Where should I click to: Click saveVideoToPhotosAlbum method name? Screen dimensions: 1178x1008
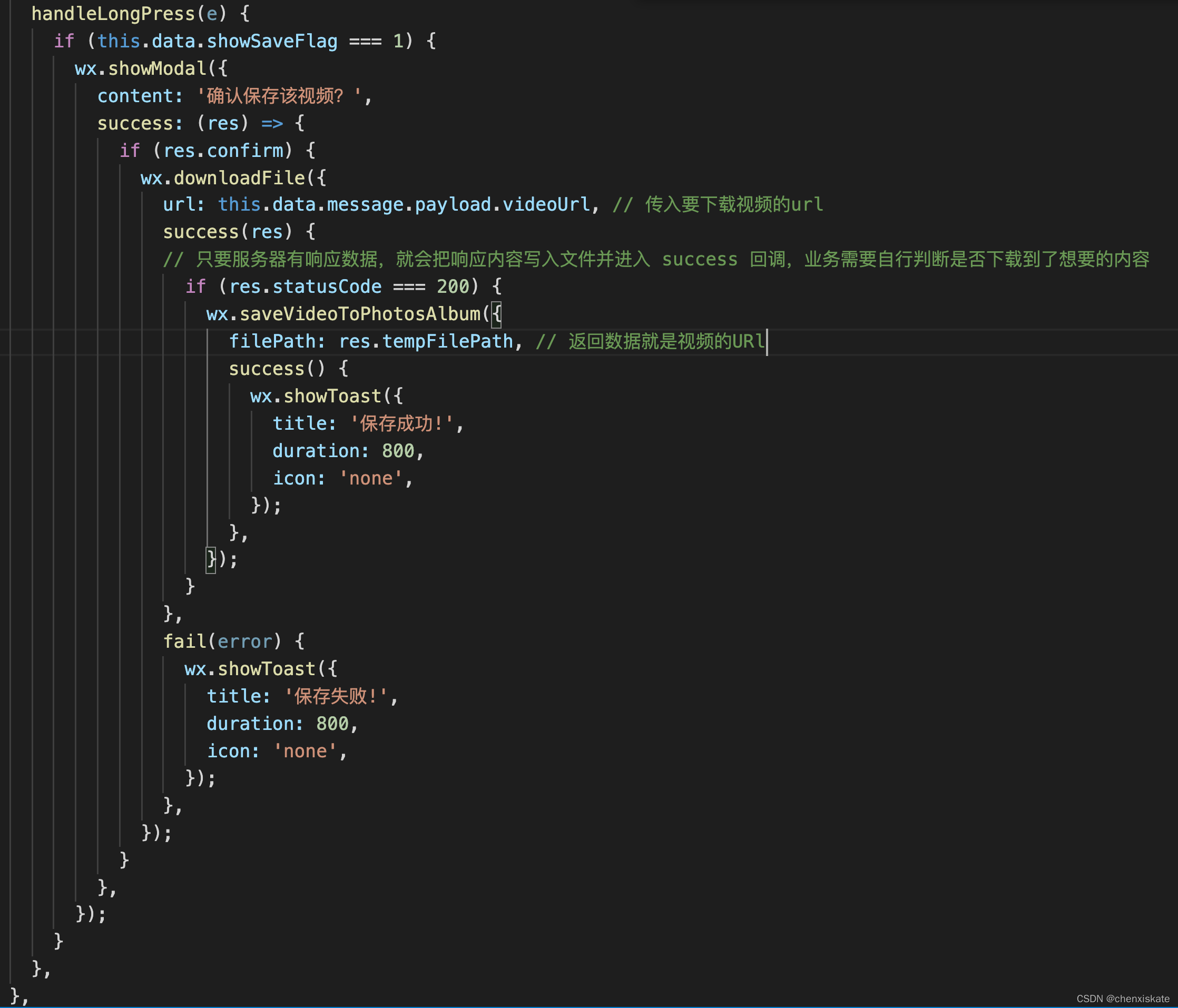point(360,314)
